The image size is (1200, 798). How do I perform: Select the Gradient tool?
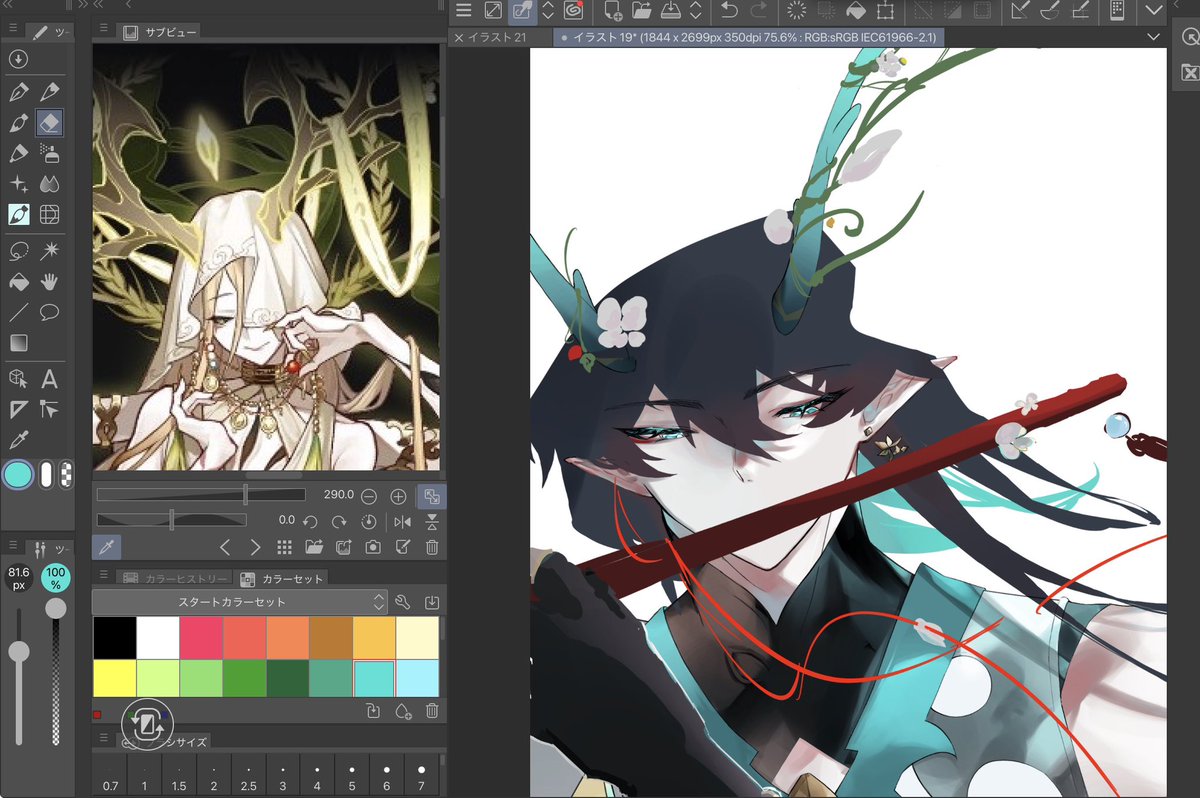pyautogui.click(x=18, y=344)
